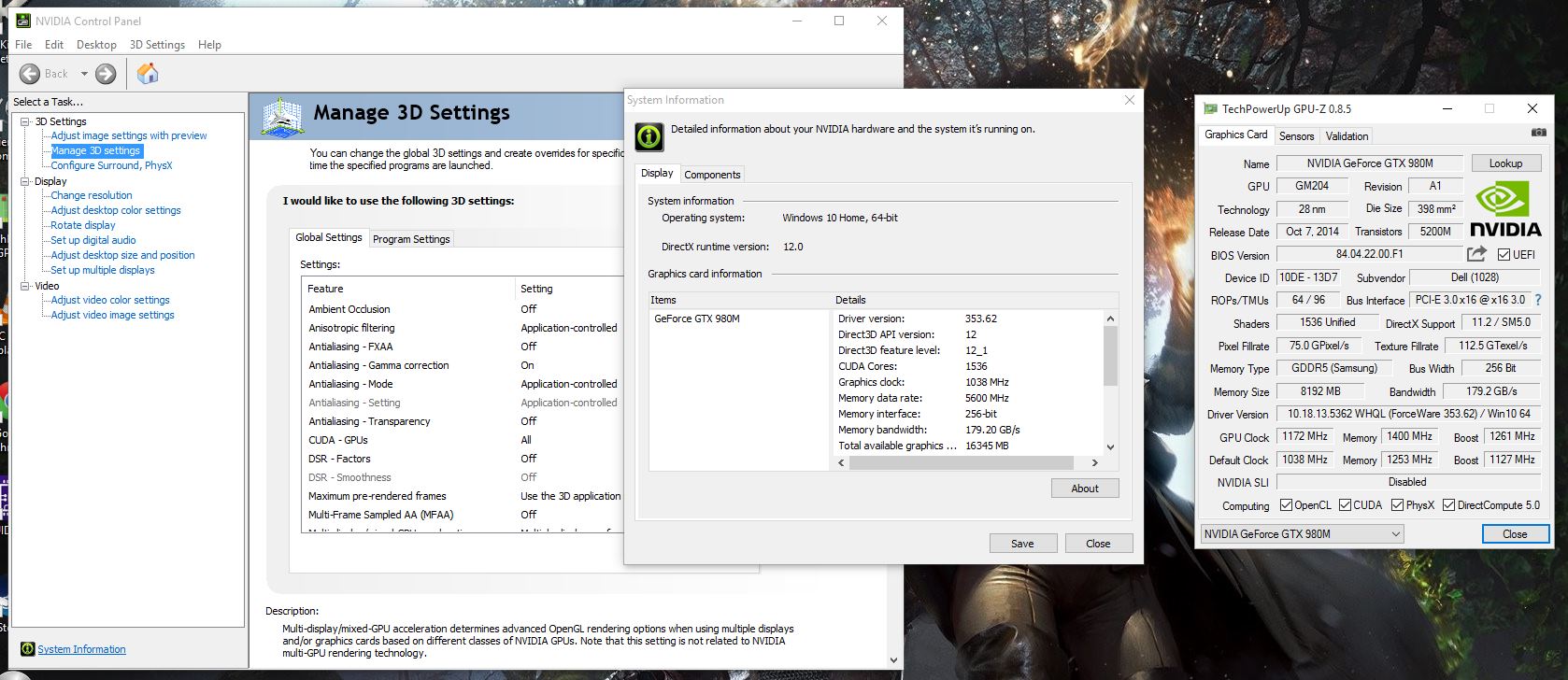The width and height of the screenshot is (1568, 680).
Task: Select Adjust video color settings
Action: (110, 300)
